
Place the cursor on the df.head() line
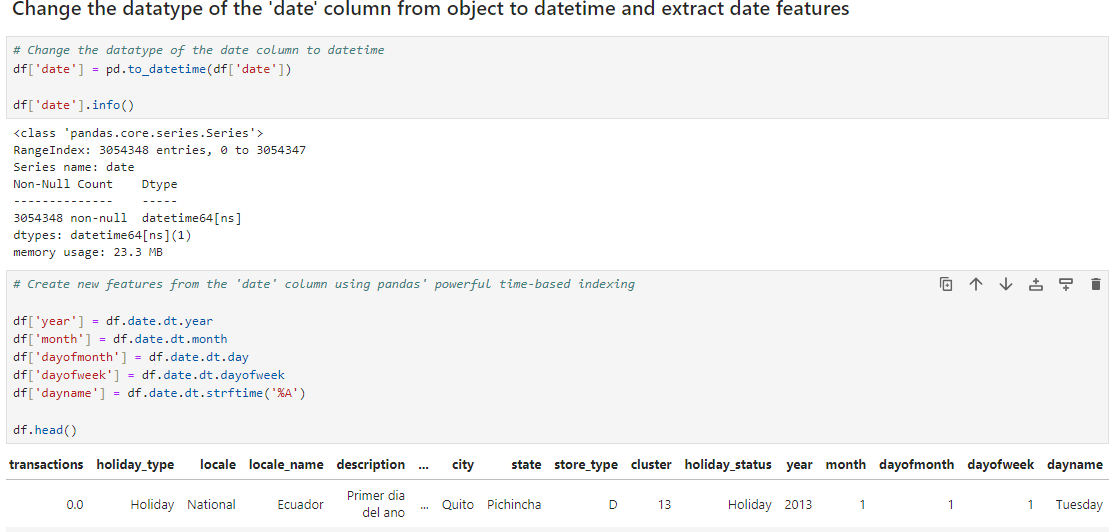(44, 430)
